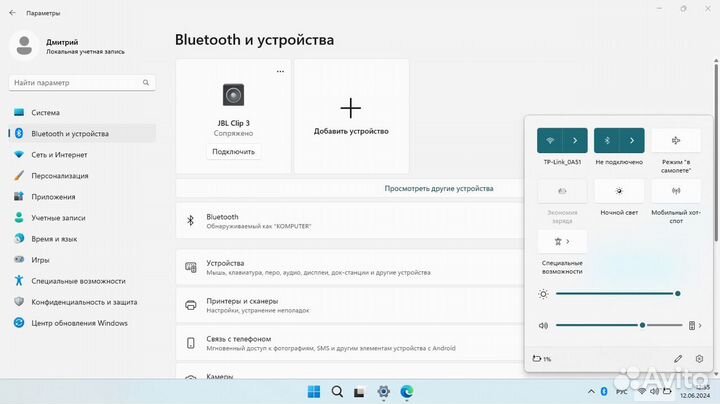Edit quick settings with the pencil icon
This screenshot has height=404, width=720.
pos(678,359)
